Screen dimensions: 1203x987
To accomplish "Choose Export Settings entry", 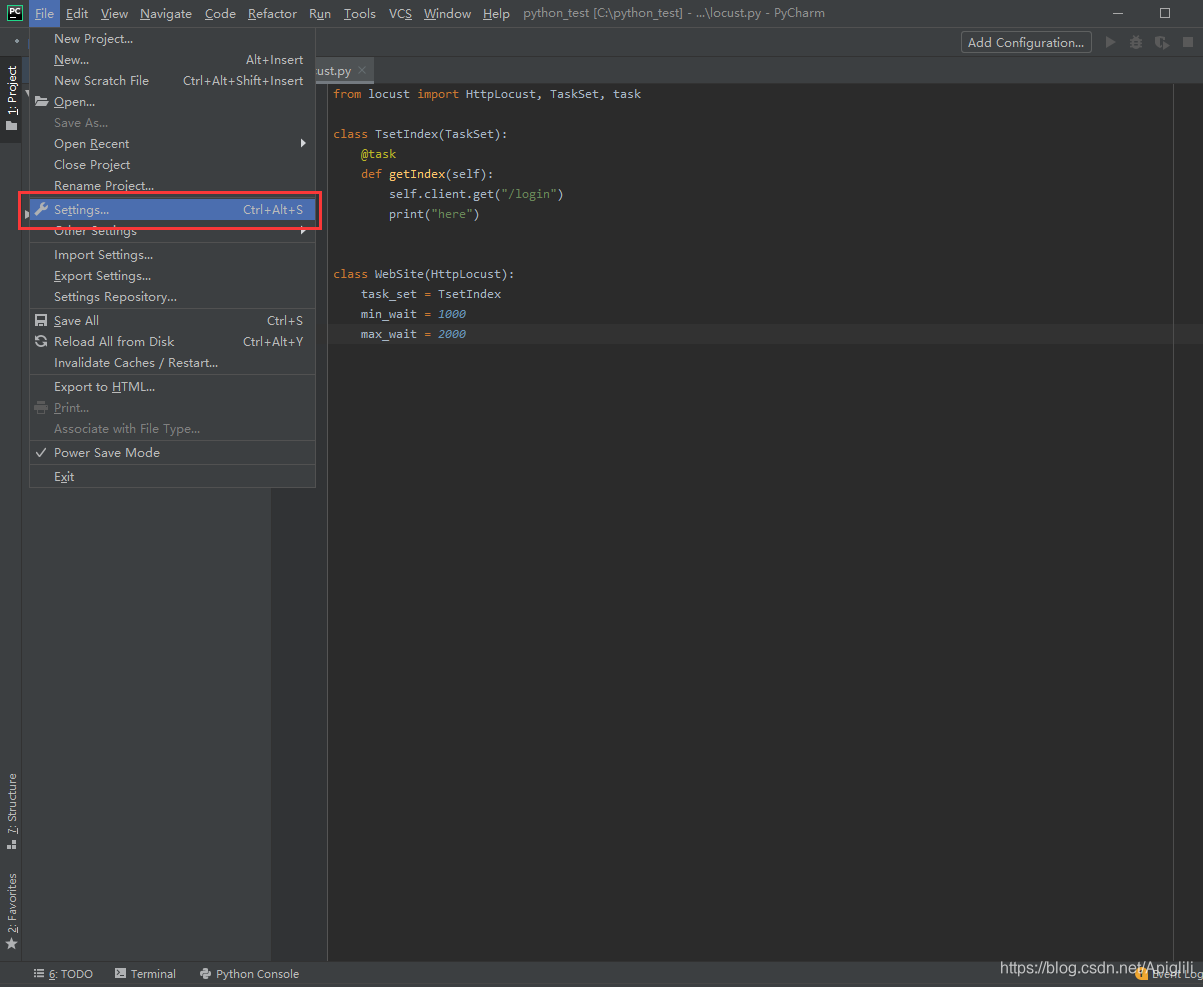I will (172, 276).
